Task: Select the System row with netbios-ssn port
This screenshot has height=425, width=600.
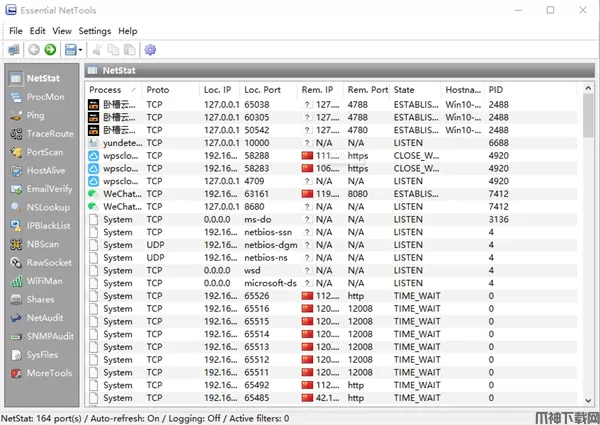Action: [x=331, y=232]
